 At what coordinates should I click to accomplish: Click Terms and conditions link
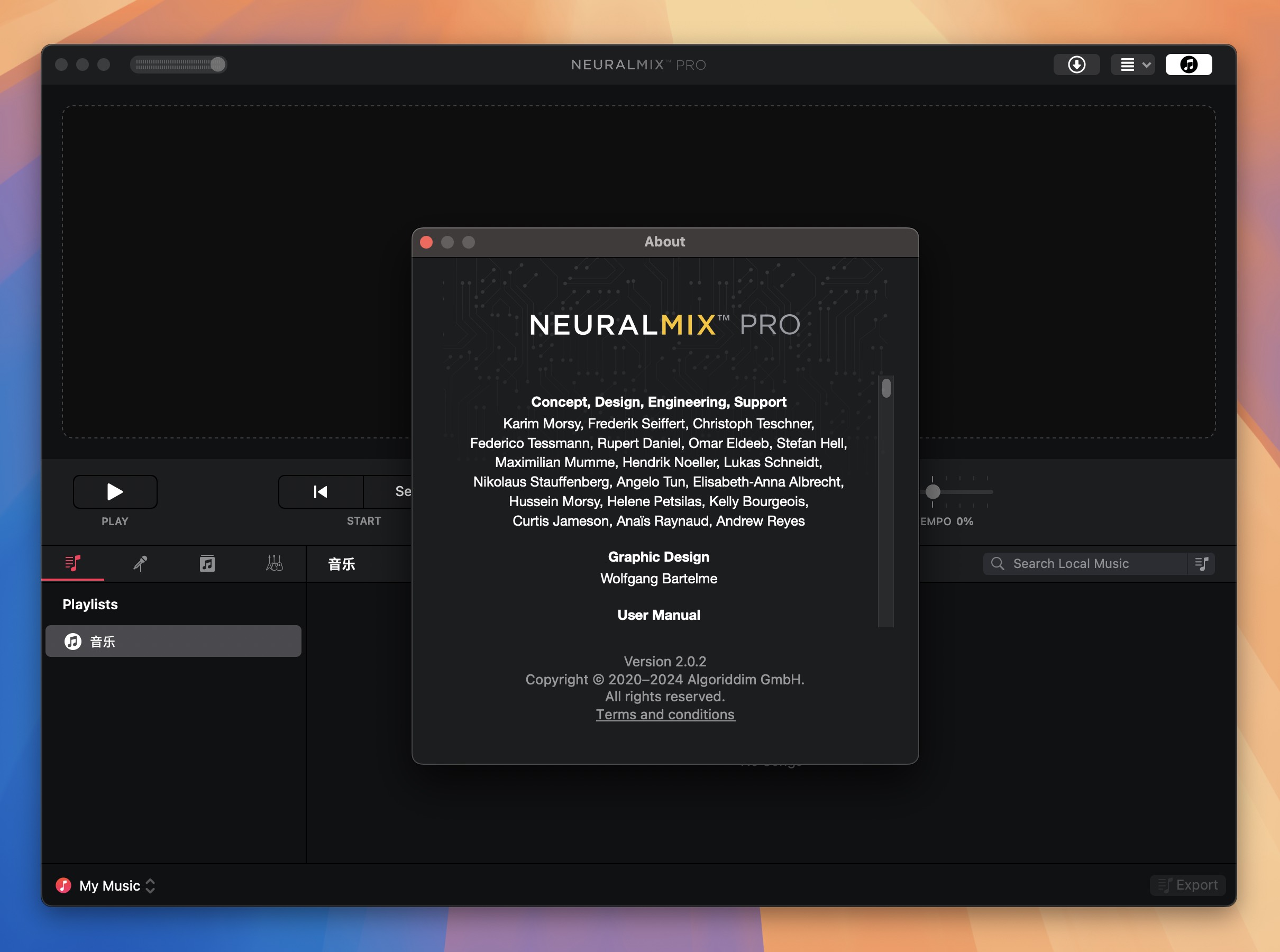point(665,714)
